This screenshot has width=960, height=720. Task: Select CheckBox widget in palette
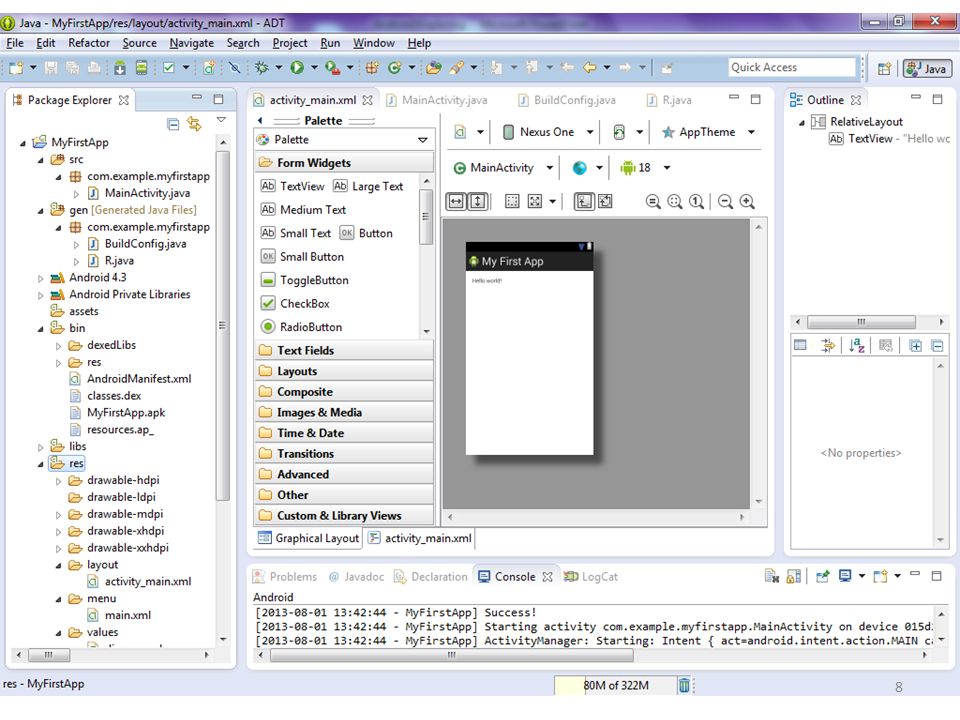pyautogui.click(x=295, y=304)
